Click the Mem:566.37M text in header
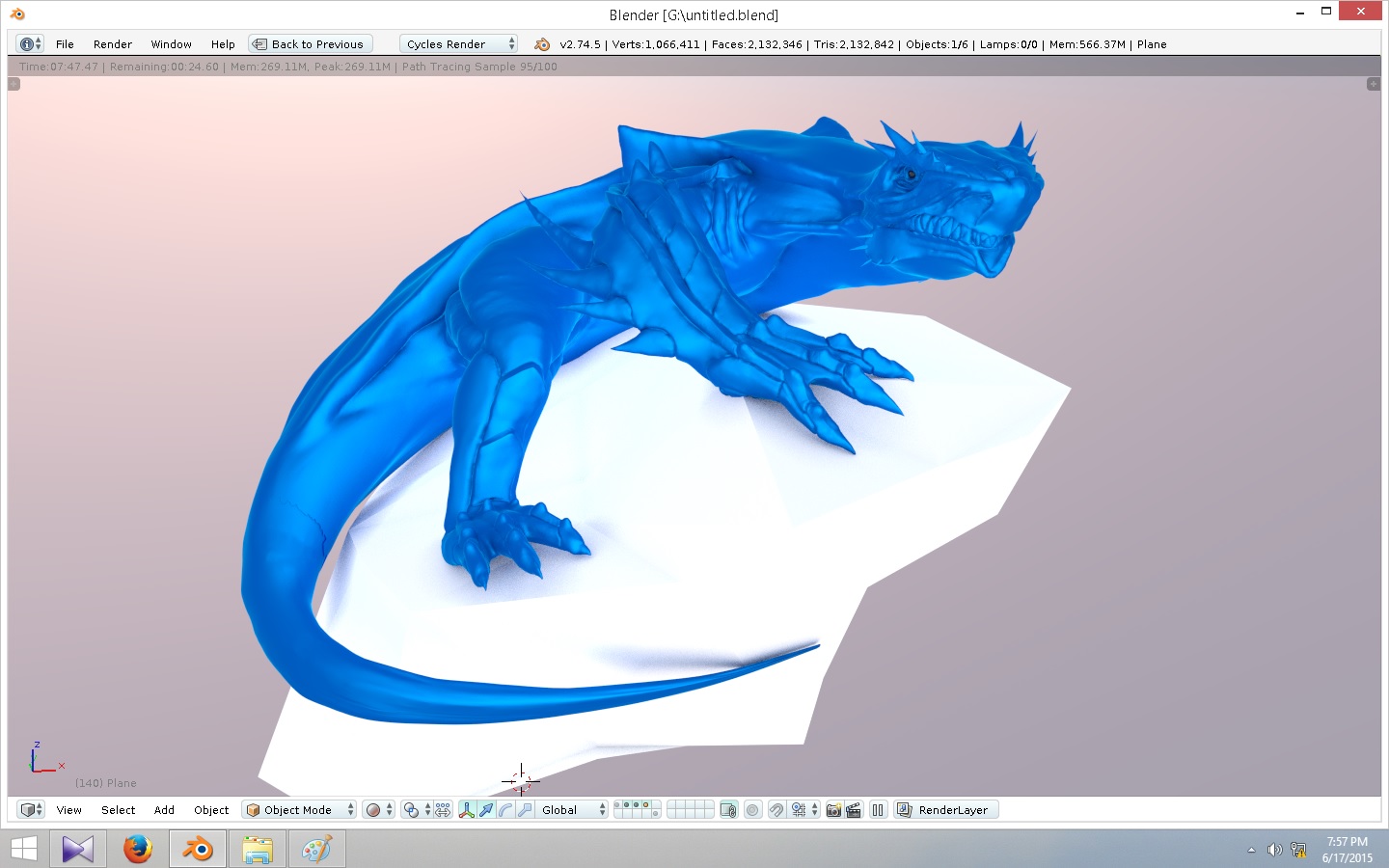1389x868 pixels. [1087, 44]
